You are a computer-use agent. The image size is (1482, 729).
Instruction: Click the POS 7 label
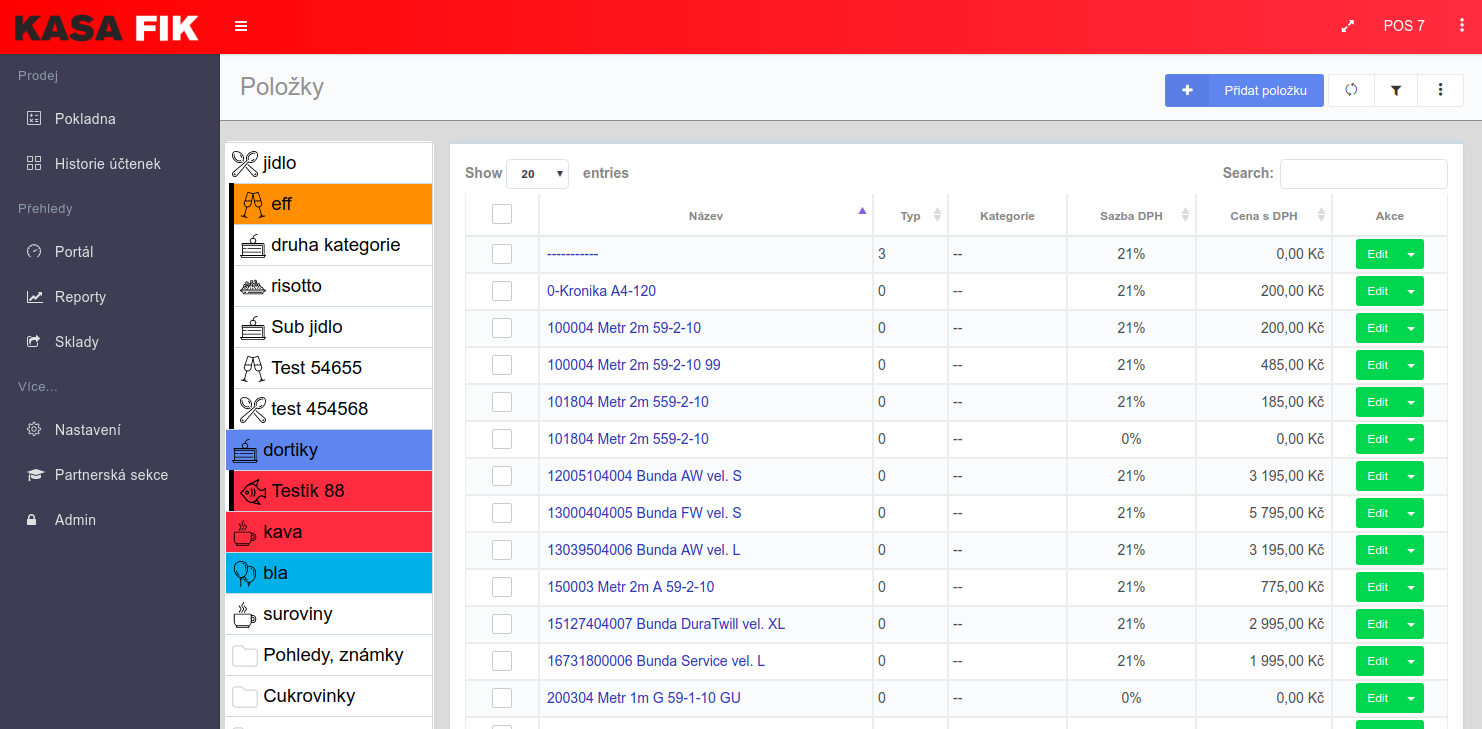1404,26
